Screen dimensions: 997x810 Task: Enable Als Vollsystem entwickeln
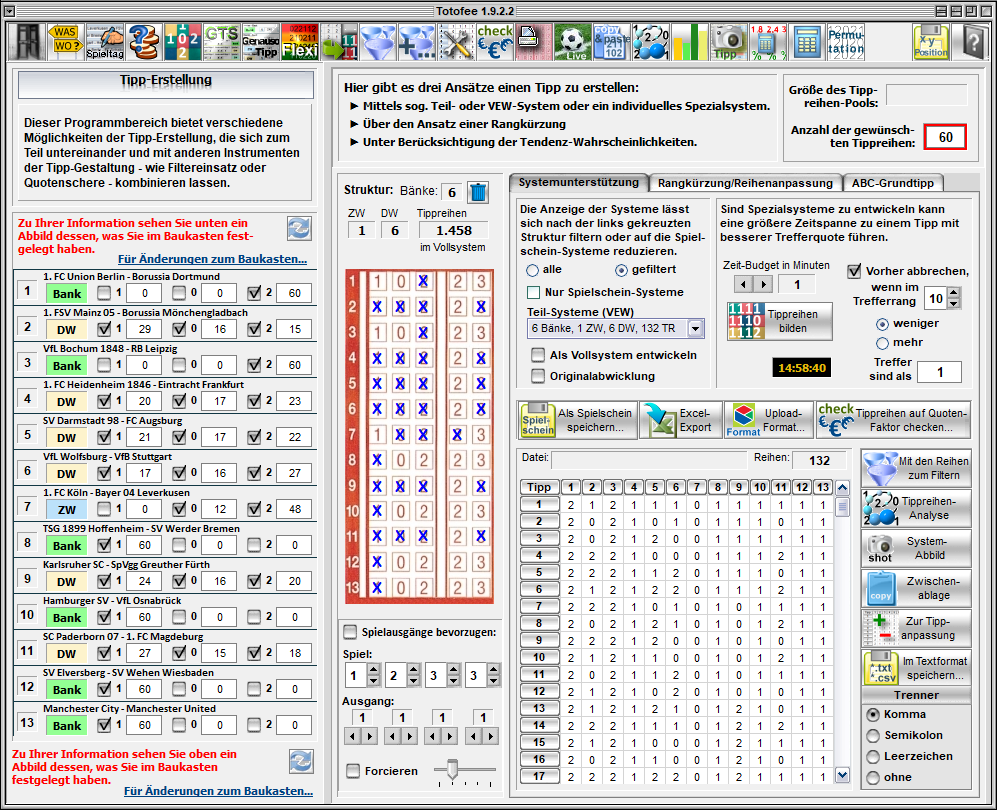538,355
